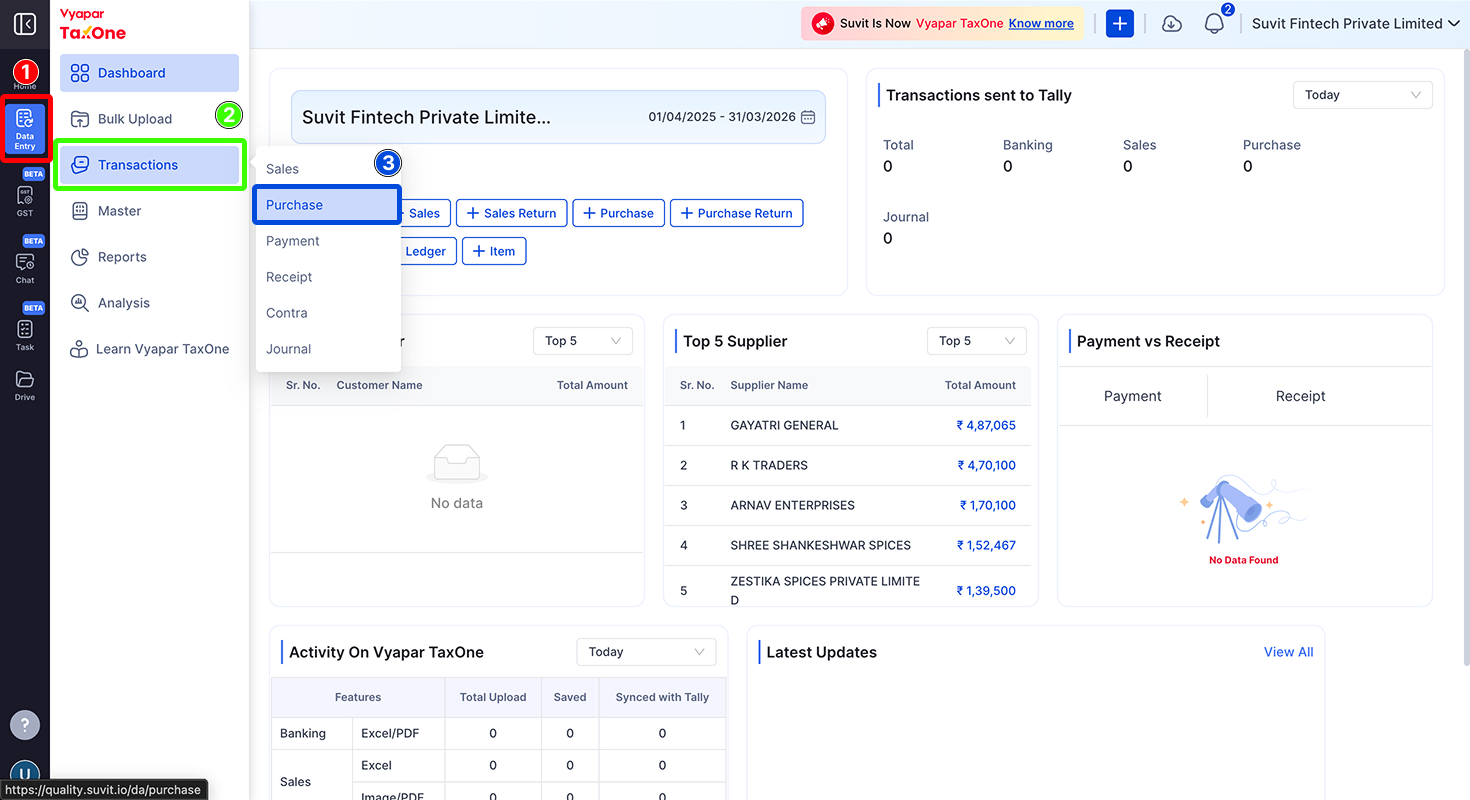Click the help question mark icon
The height and width of the screenshot is (800, 1470).
(x=25, y=724)
